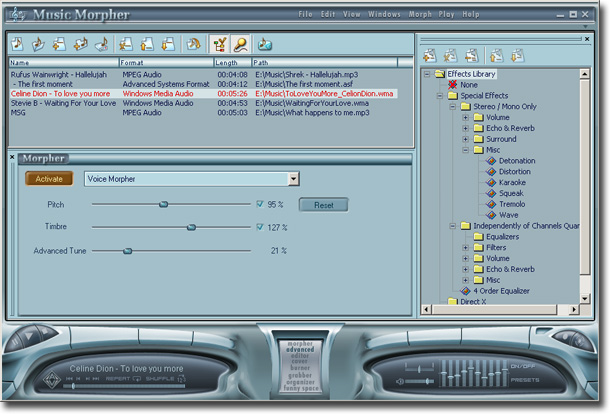Click the add file plus-page playlist icon
This screenshot has height=414, width=610.
coord(59,44)
